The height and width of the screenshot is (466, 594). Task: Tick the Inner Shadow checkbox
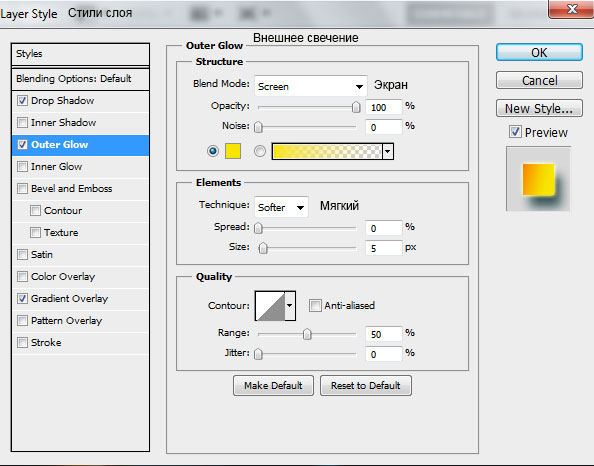coord(22,123)
